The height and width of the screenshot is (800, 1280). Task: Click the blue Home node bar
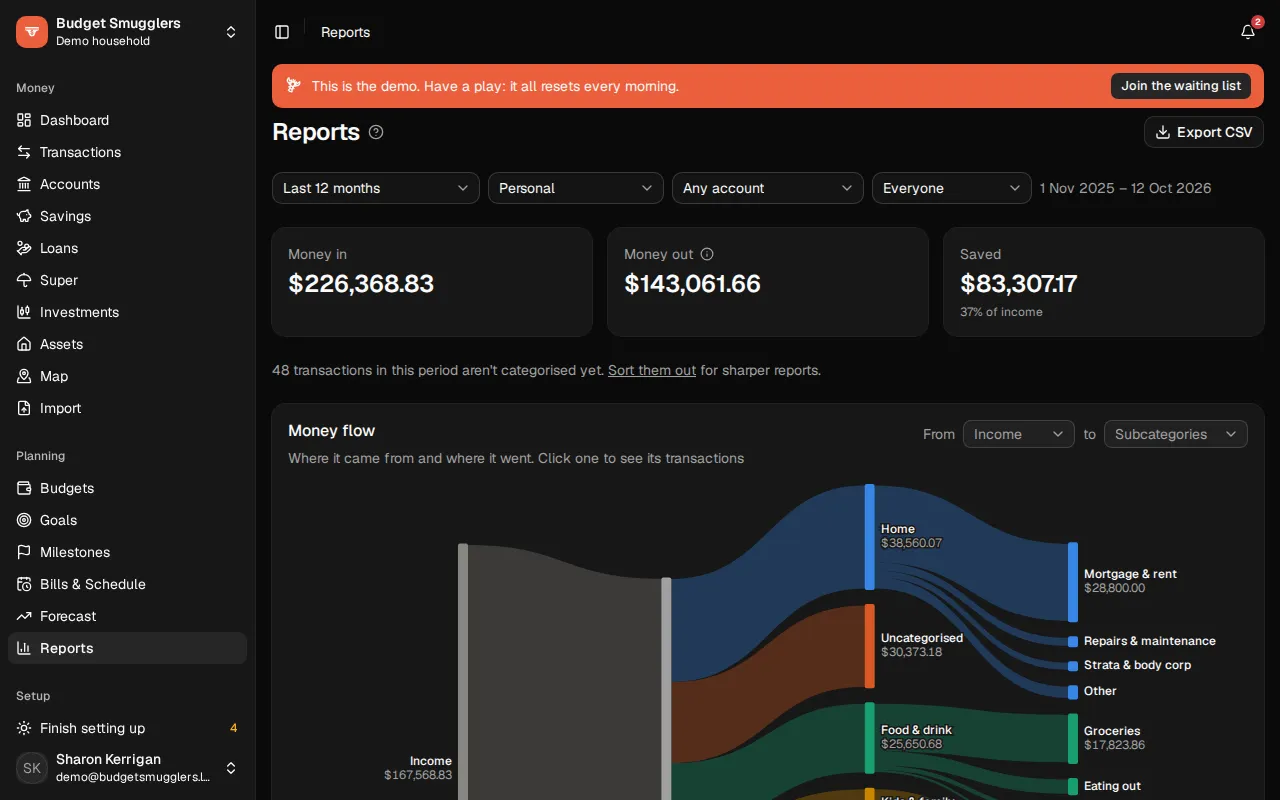click(x=870, y=537)
